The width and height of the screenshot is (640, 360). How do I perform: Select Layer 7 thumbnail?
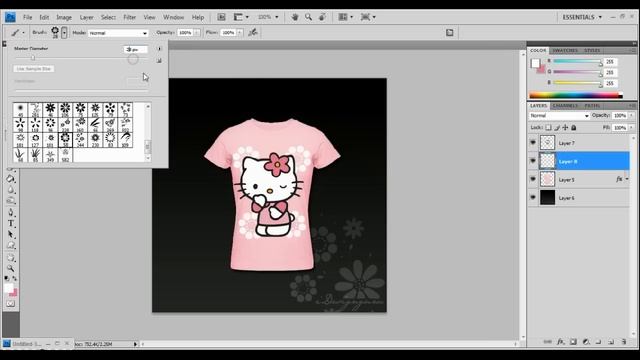547,142
